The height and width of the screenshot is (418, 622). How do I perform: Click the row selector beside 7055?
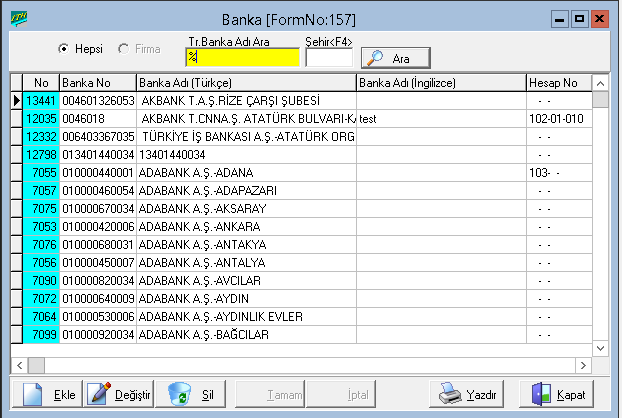coord(16,173)
